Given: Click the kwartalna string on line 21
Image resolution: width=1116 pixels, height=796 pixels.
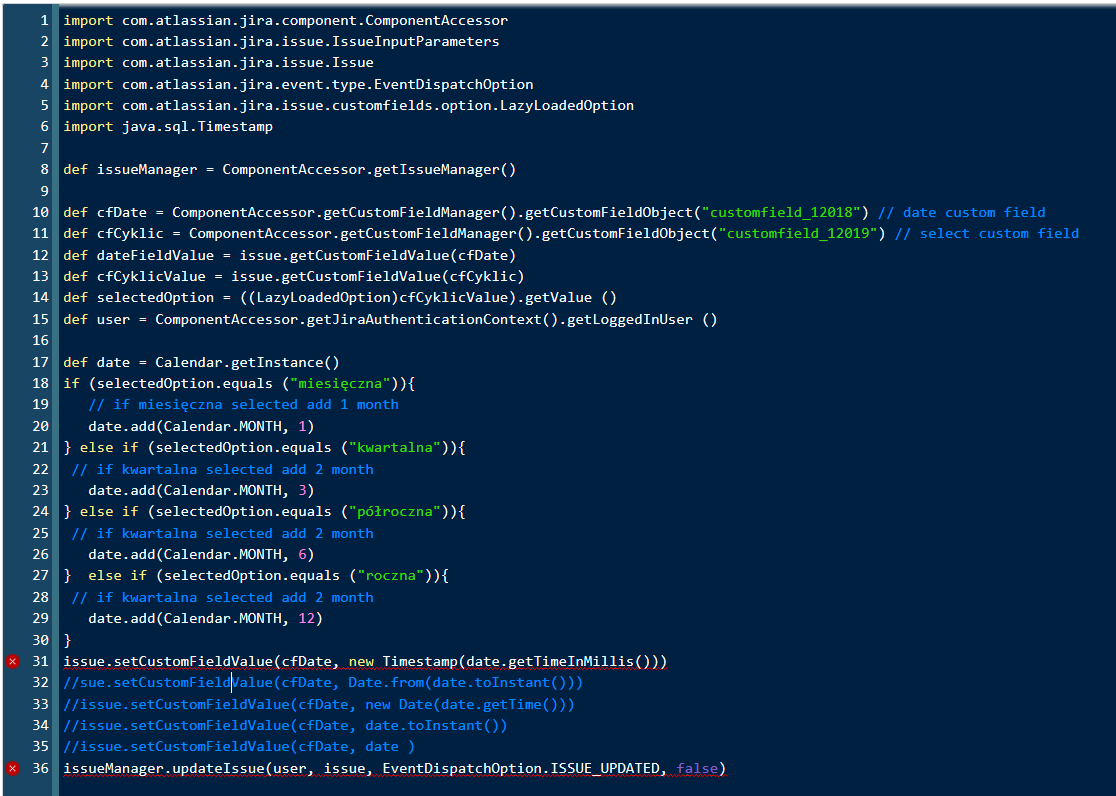Looking at the screenshot, I should click(394, 447).
